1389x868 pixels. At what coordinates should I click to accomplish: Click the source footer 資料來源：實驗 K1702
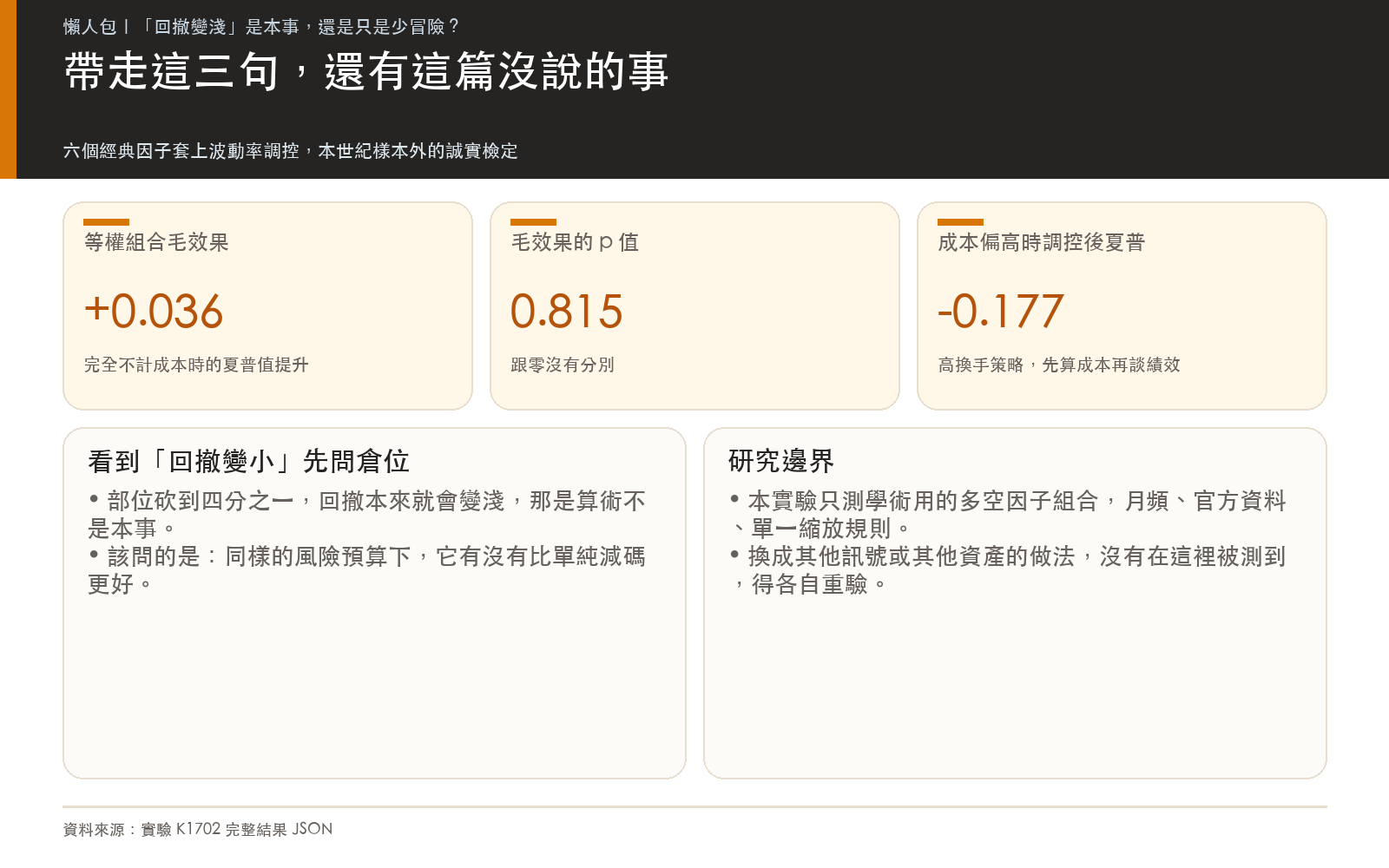pyautogui.click(x=198, y=829)
